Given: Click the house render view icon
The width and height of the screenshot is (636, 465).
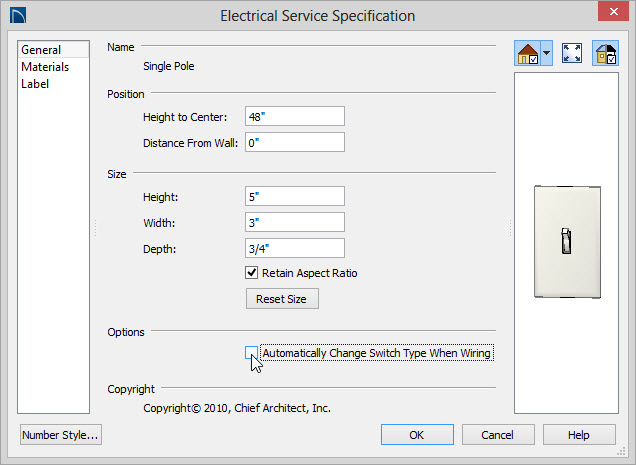Looking at the screenshot, I should coord(527,53).
